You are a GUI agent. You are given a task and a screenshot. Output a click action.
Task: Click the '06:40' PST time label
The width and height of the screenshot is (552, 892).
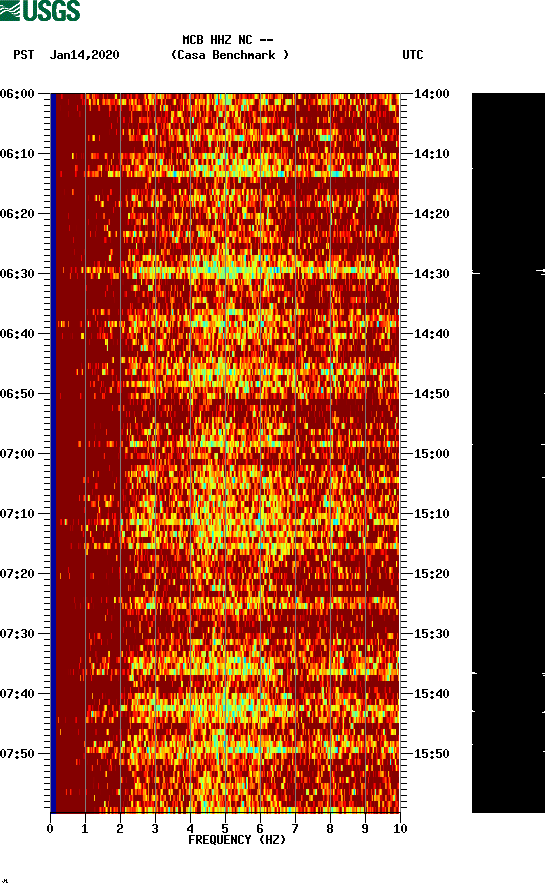tap(18, 333)
